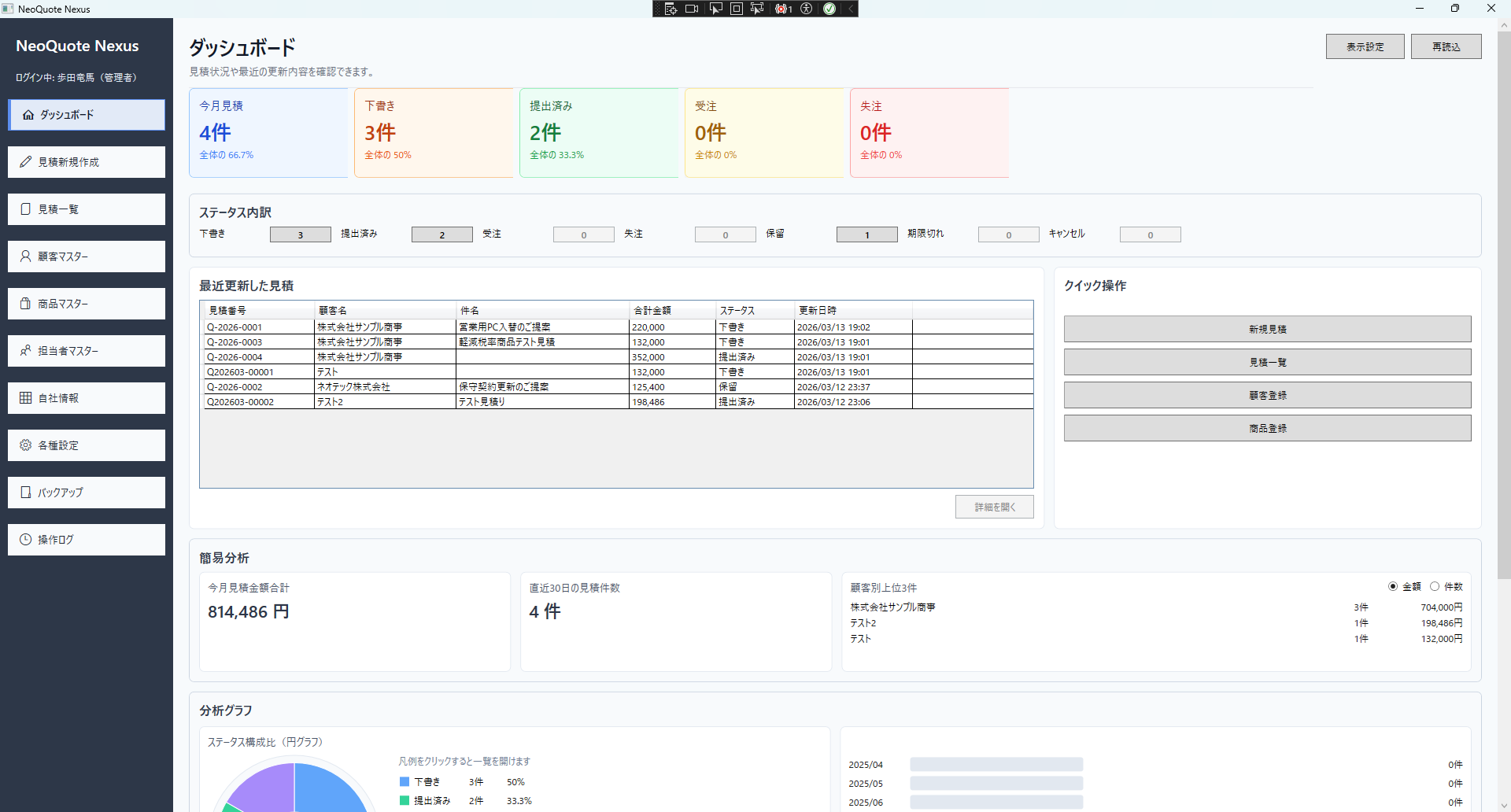Click the 814,486 円 monthly total
1511x812 pixels.
coord(249,611)
